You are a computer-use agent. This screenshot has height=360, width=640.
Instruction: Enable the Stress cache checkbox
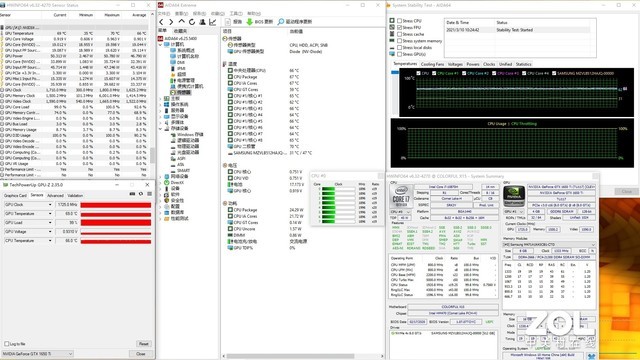click(x=400, y=34)
